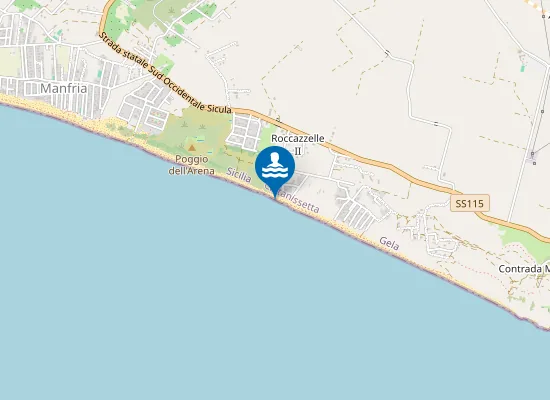Viewport: 550px width, 400px height.
Task: Click the Roccazzelle II place label
Action: (297, 144)
